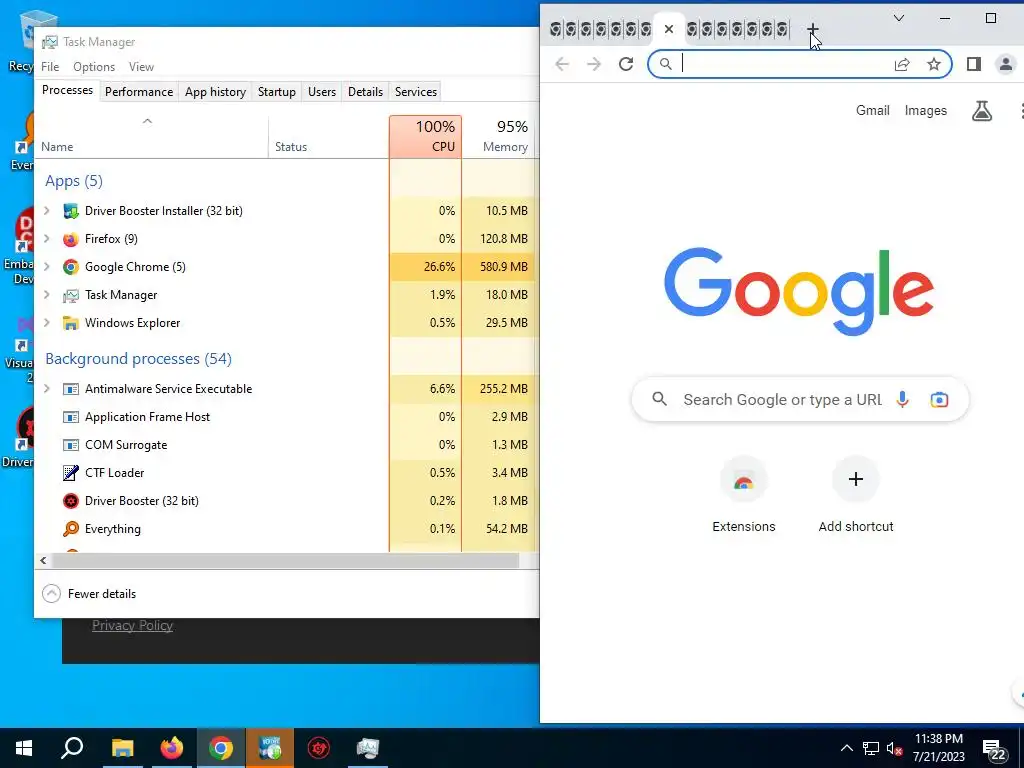Expand the Task Manager process row
Viewport: 1024px width, 768px height.
(x=46, y=295)
